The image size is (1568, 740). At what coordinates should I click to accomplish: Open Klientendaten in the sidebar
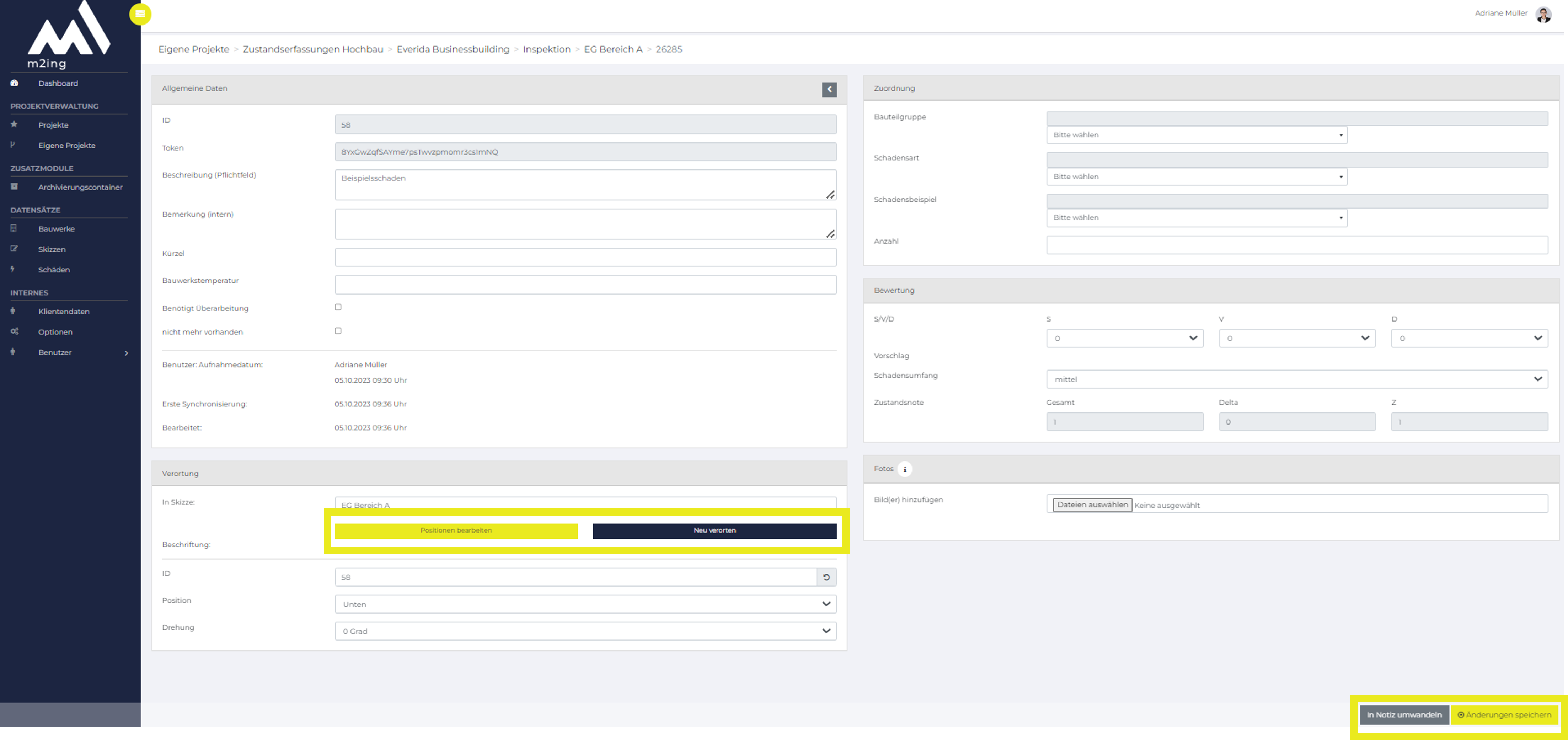click(x=63, y=311)
